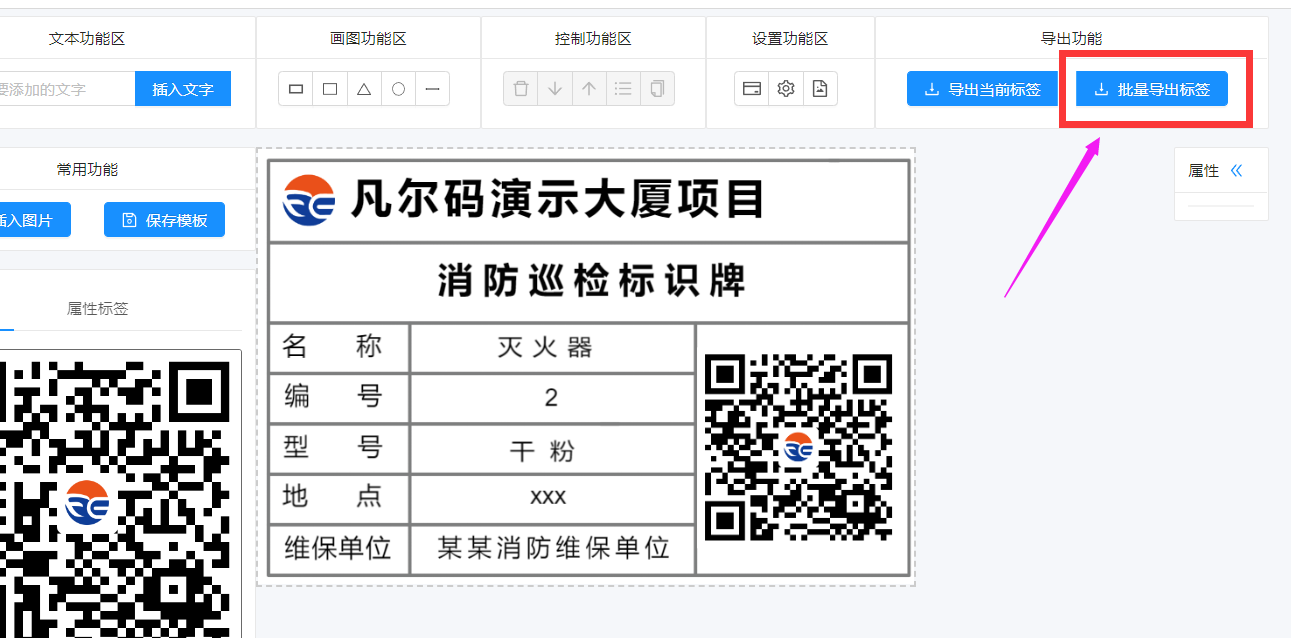The image size is (1291, 638).
Task: Select the straight line drawing tool
Action: tap(432, 89)
